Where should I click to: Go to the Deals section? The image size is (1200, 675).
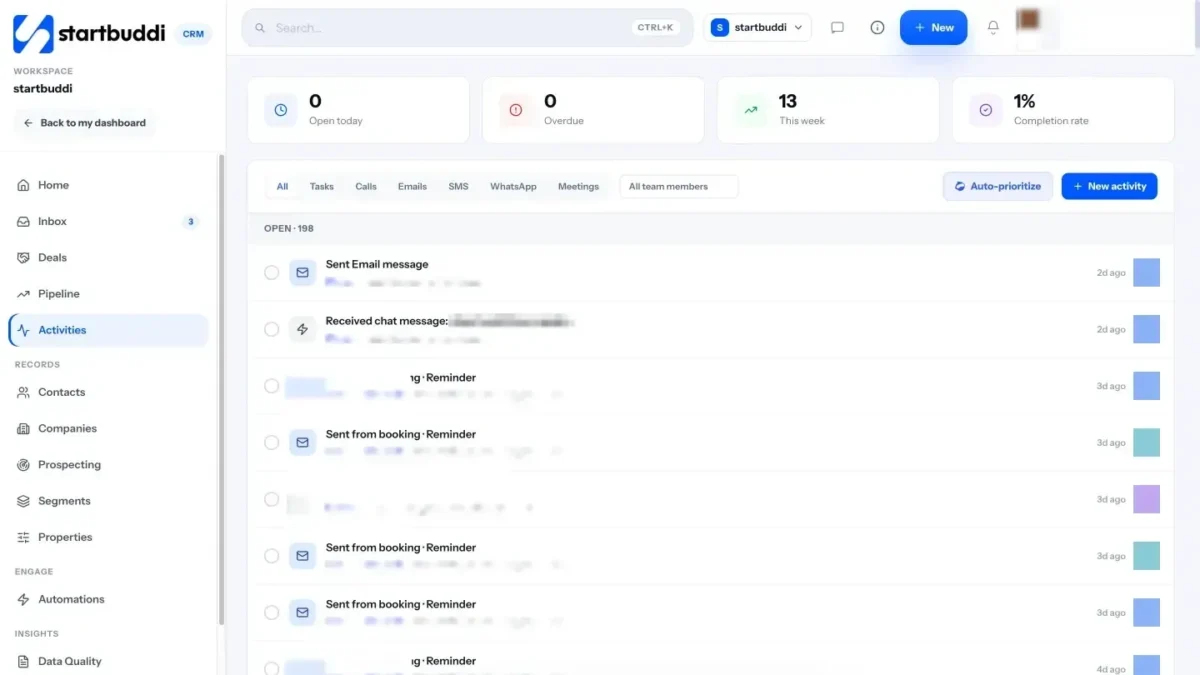click(108, 257)
